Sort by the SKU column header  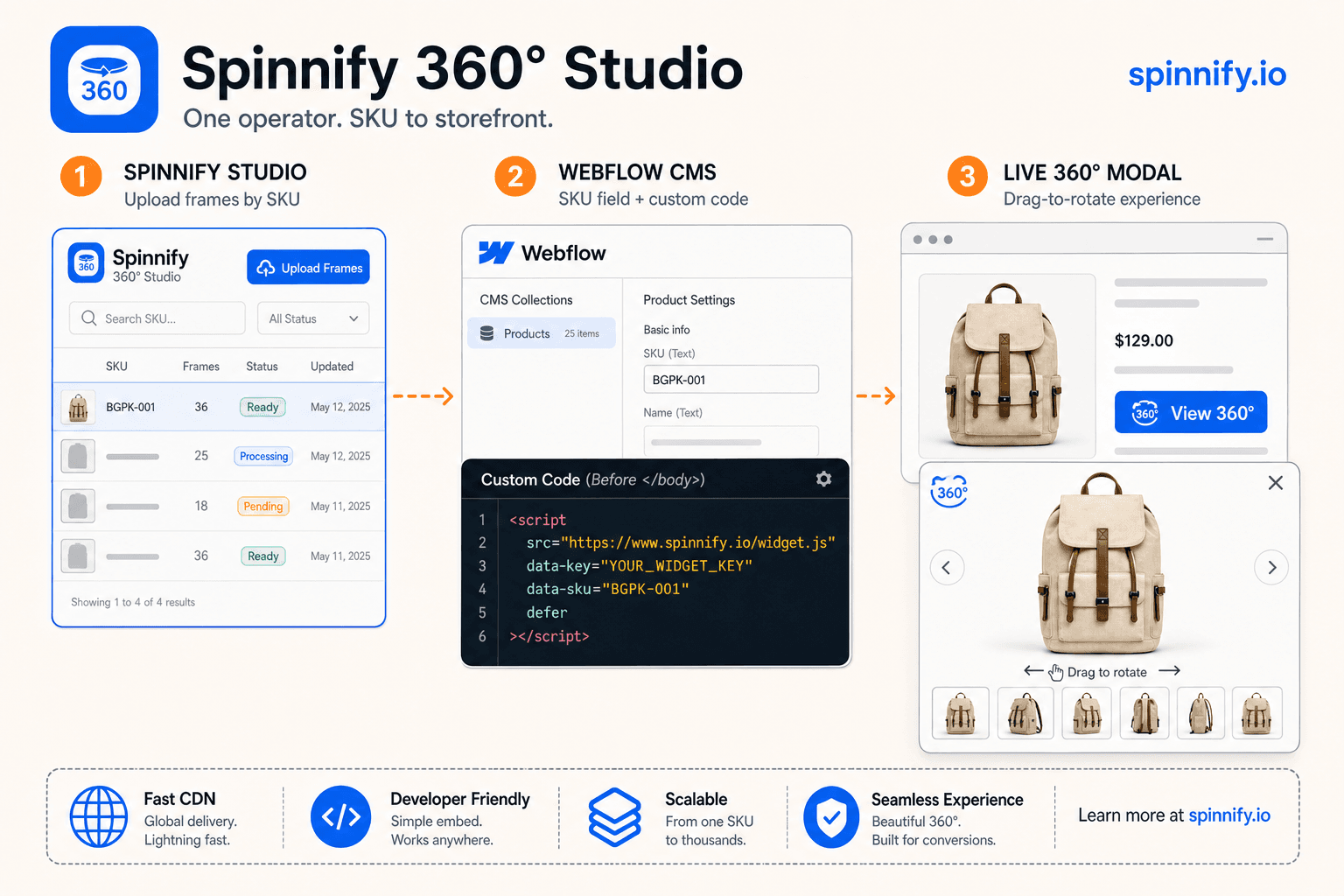[x=116, y=367]
